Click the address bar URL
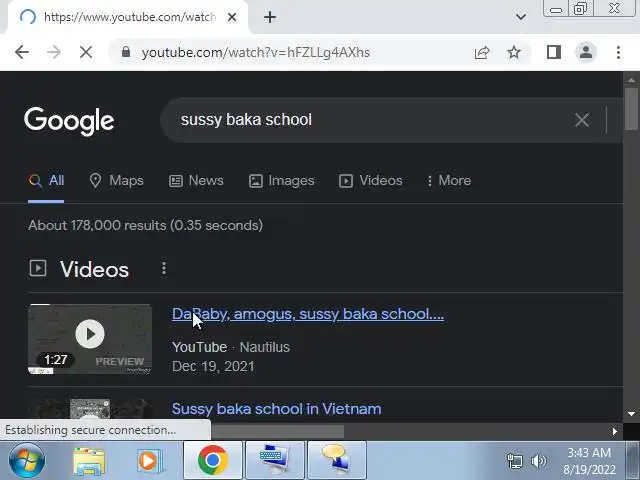640x480 pixels. coord(256,53)
